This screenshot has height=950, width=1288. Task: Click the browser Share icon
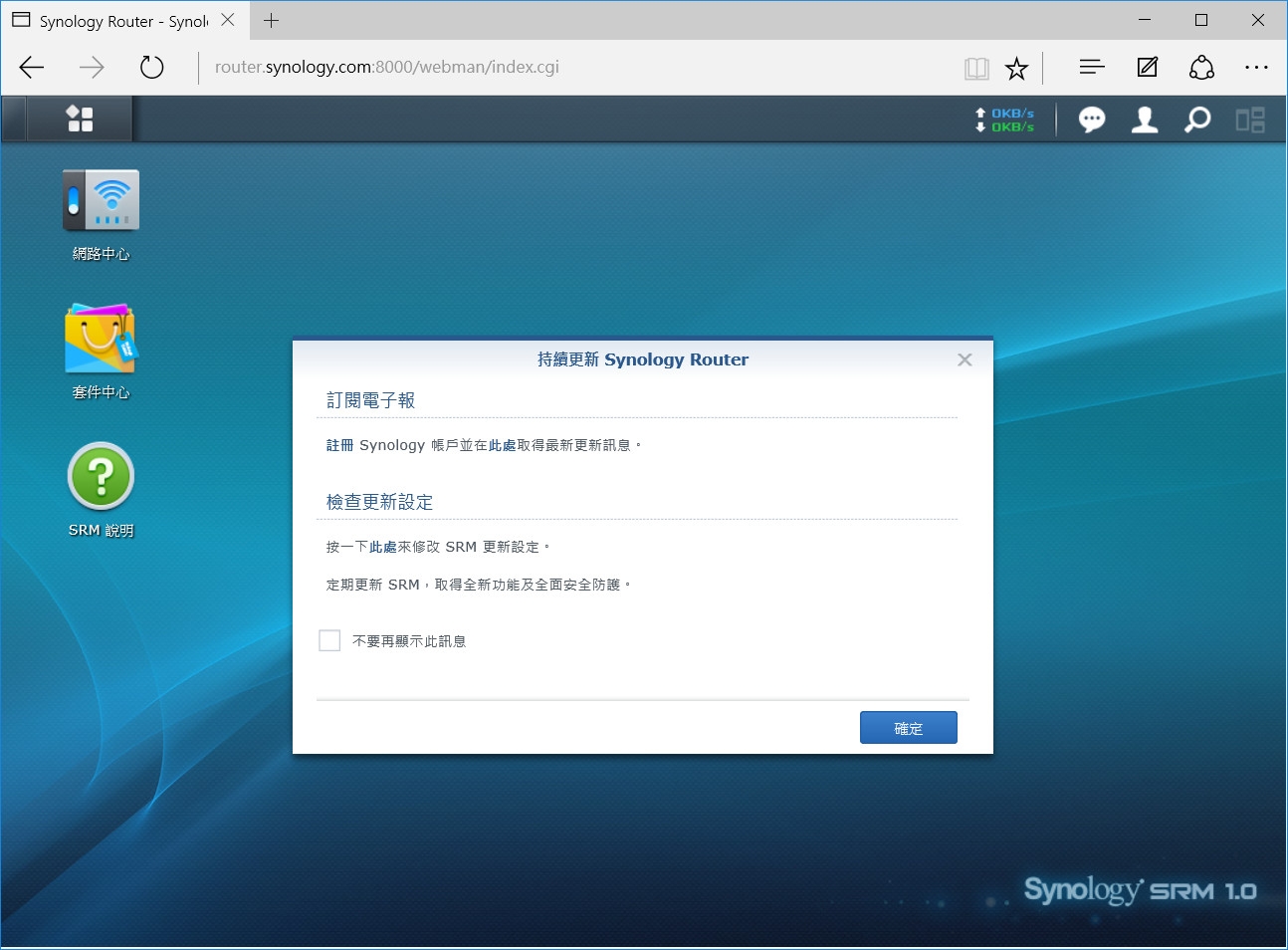(1201, 68)
